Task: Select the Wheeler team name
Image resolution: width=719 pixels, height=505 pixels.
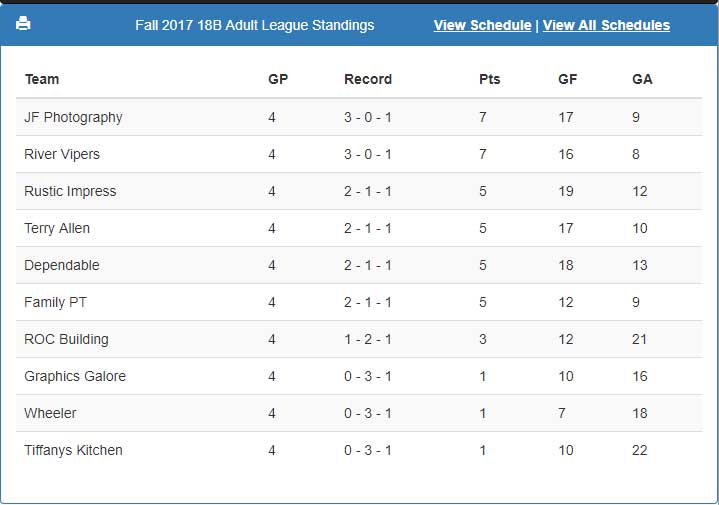Action: tap(50, 413)
